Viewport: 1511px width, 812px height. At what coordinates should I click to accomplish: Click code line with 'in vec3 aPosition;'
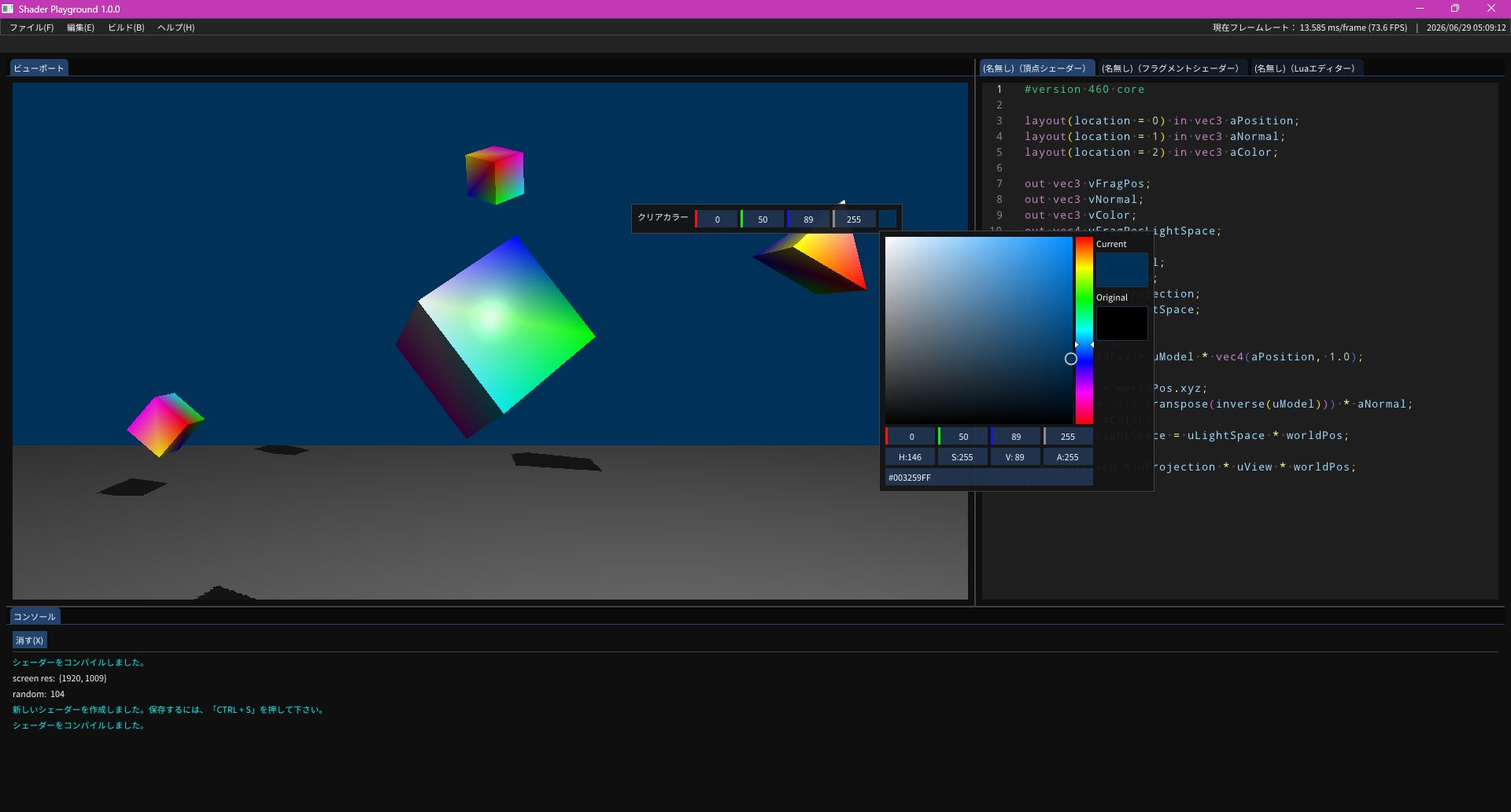pyautogui.click(x=1162, y=121)
